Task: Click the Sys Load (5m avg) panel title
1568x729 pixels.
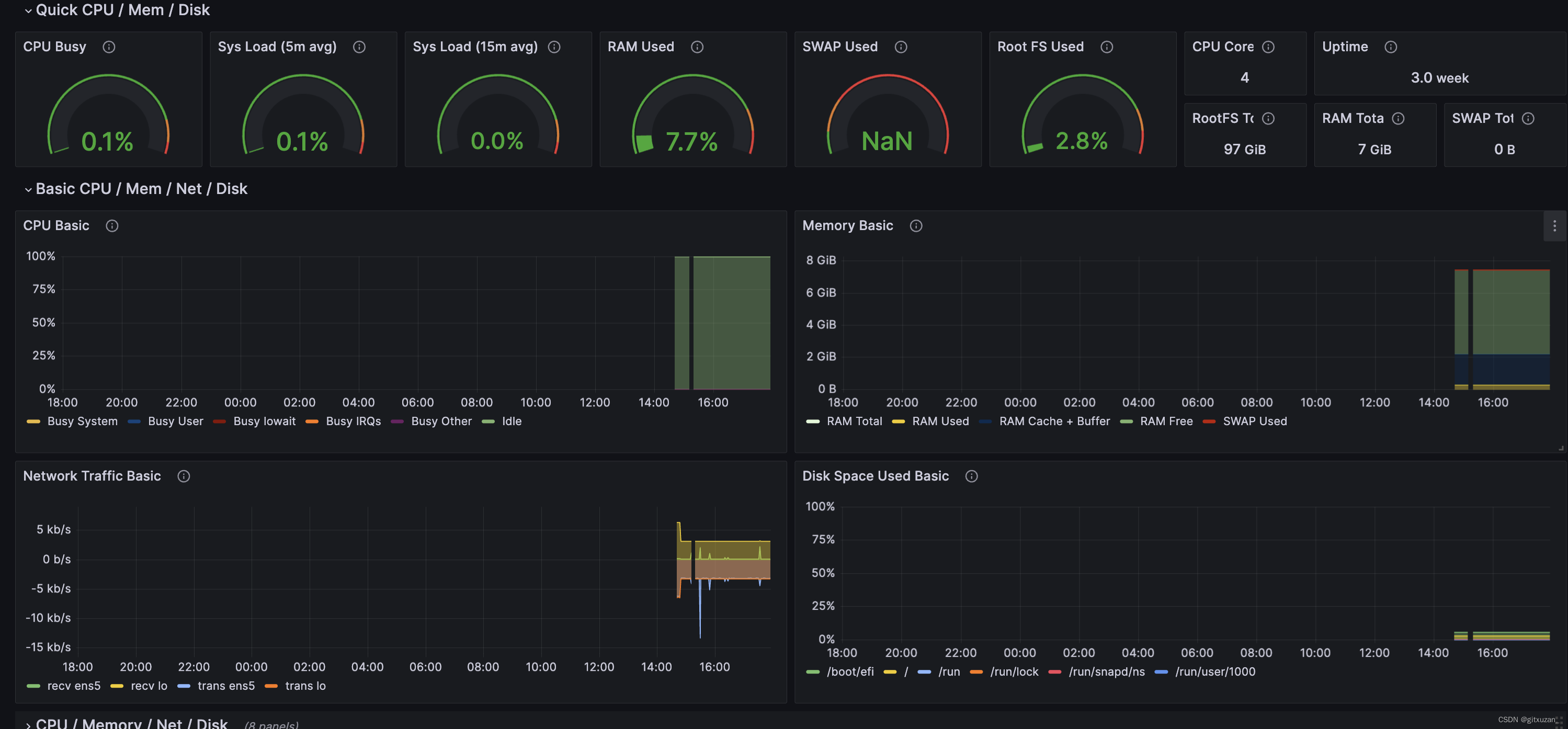Action: coord(277,47)
